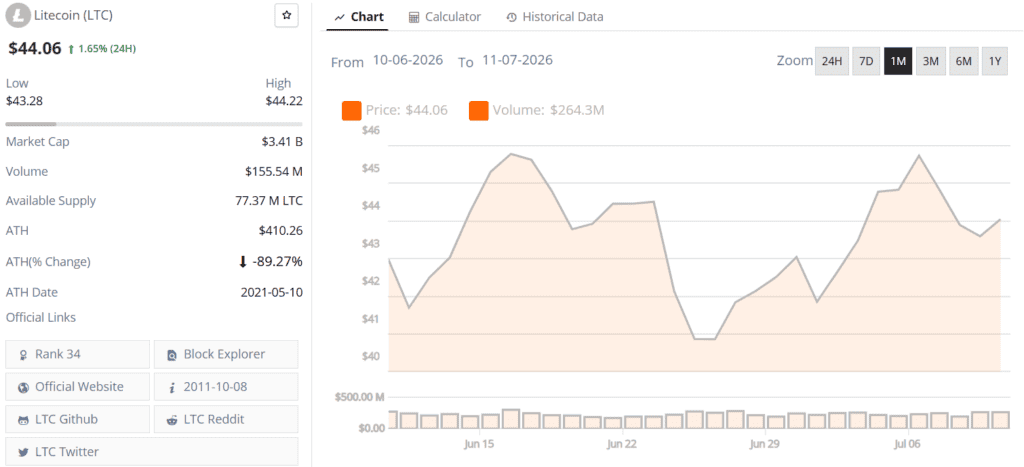The height and width of the screenshot is (467, 1024).
Task: Switch to the Chart tab
Action: 358,17
